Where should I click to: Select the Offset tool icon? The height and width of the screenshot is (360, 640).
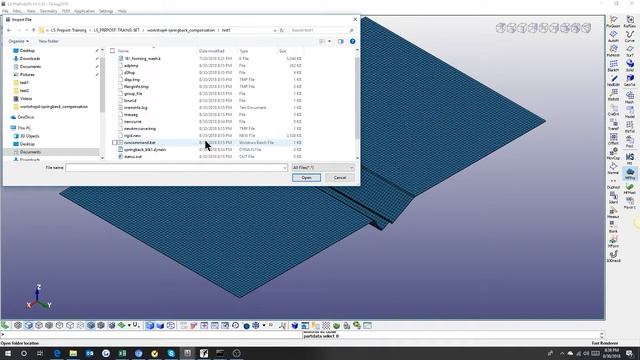613,139
